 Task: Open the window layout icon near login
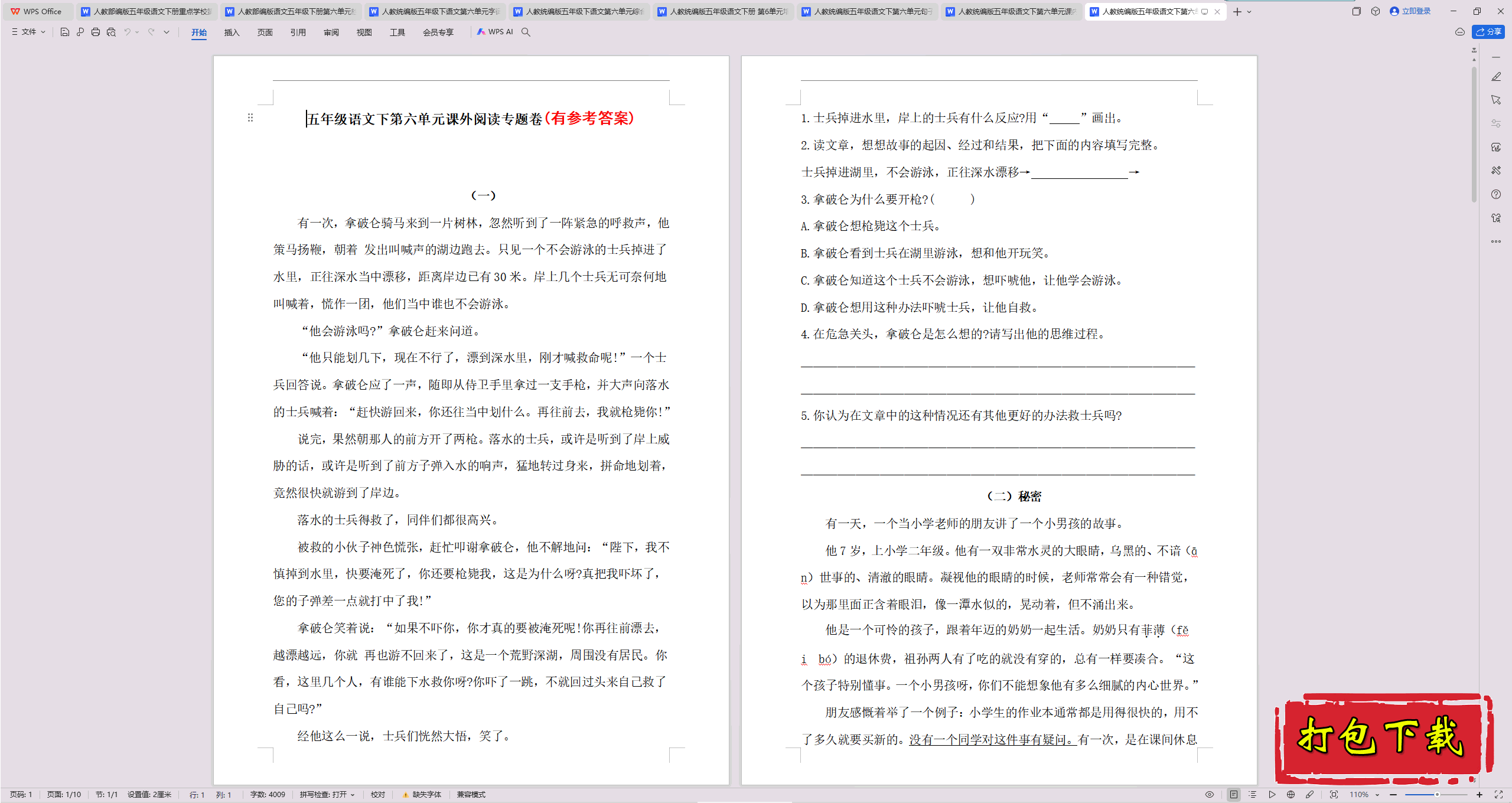tap(1356, 11)
